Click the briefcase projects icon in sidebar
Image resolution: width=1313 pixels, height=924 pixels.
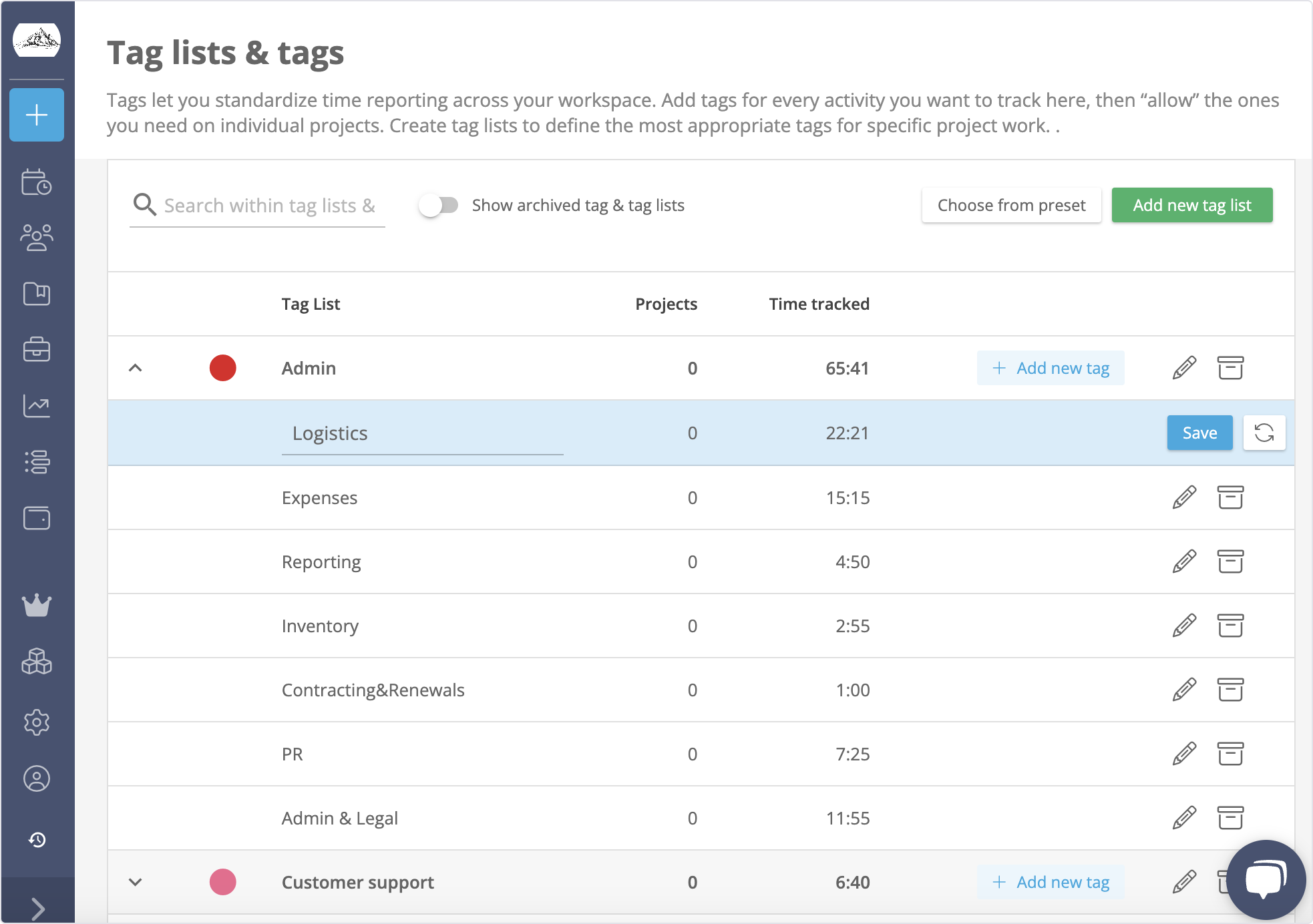click(37, 350)
